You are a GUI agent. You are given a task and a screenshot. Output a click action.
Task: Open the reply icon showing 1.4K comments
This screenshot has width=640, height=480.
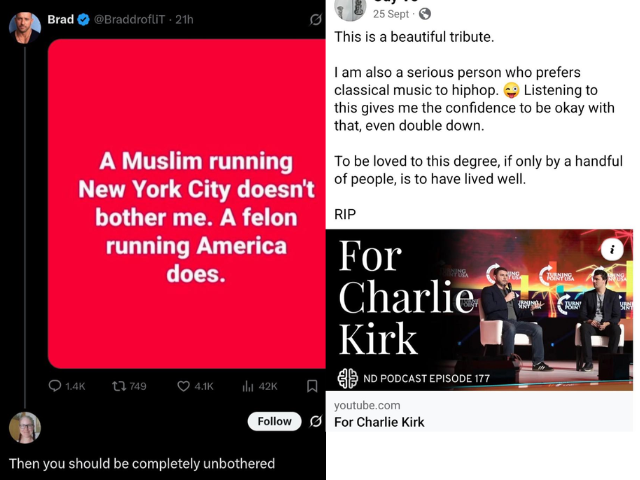point(55,386)
